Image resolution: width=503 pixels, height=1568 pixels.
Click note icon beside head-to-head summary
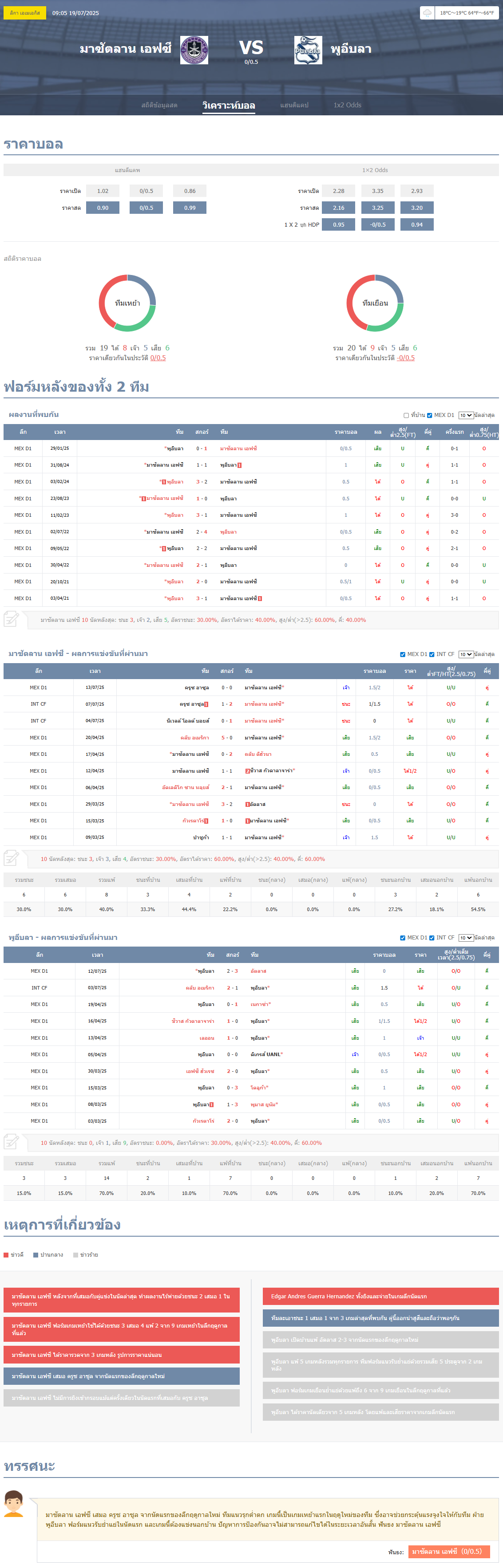[11, 620]
